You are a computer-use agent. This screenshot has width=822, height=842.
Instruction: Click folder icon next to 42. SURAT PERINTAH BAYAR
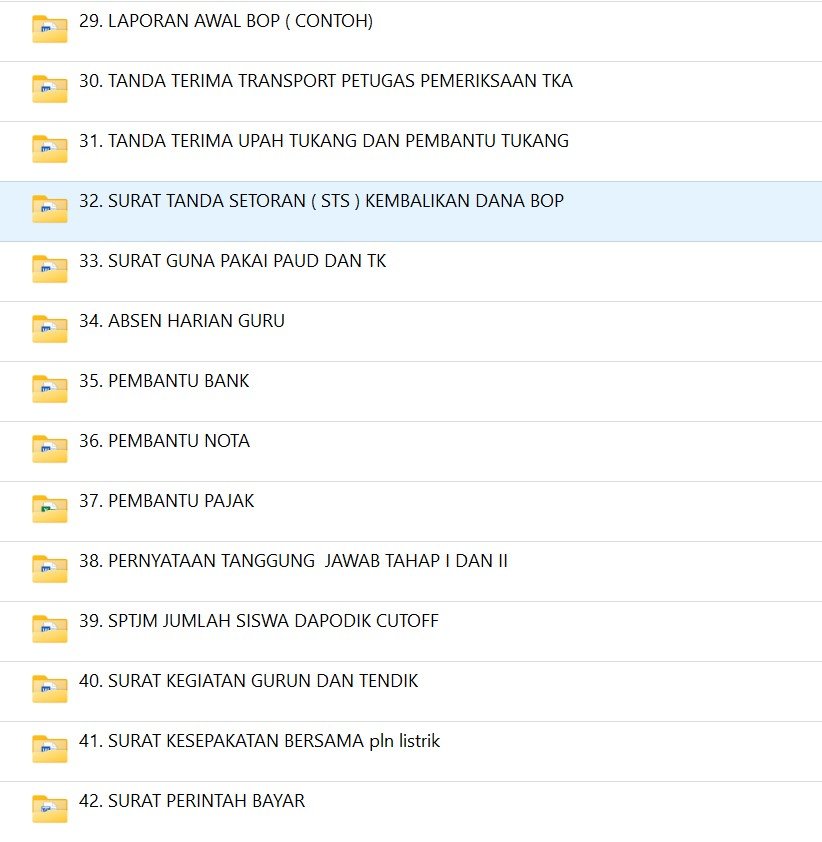(x=49, y=809)
